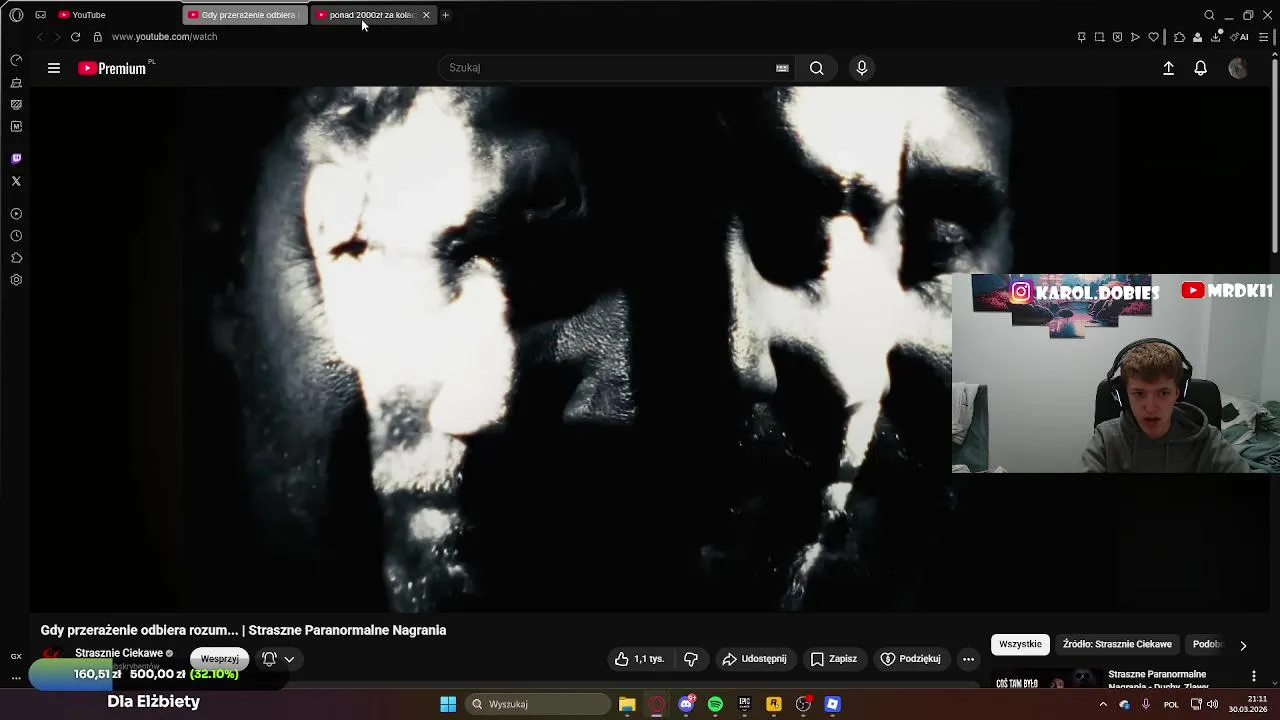
Task: Dislike the video with thumbs-down
Action: (691, 659)
